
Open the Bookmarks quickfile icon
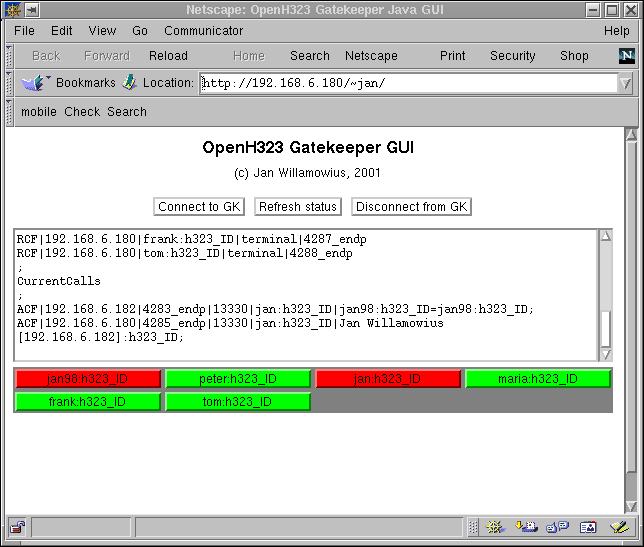(35, 83)
